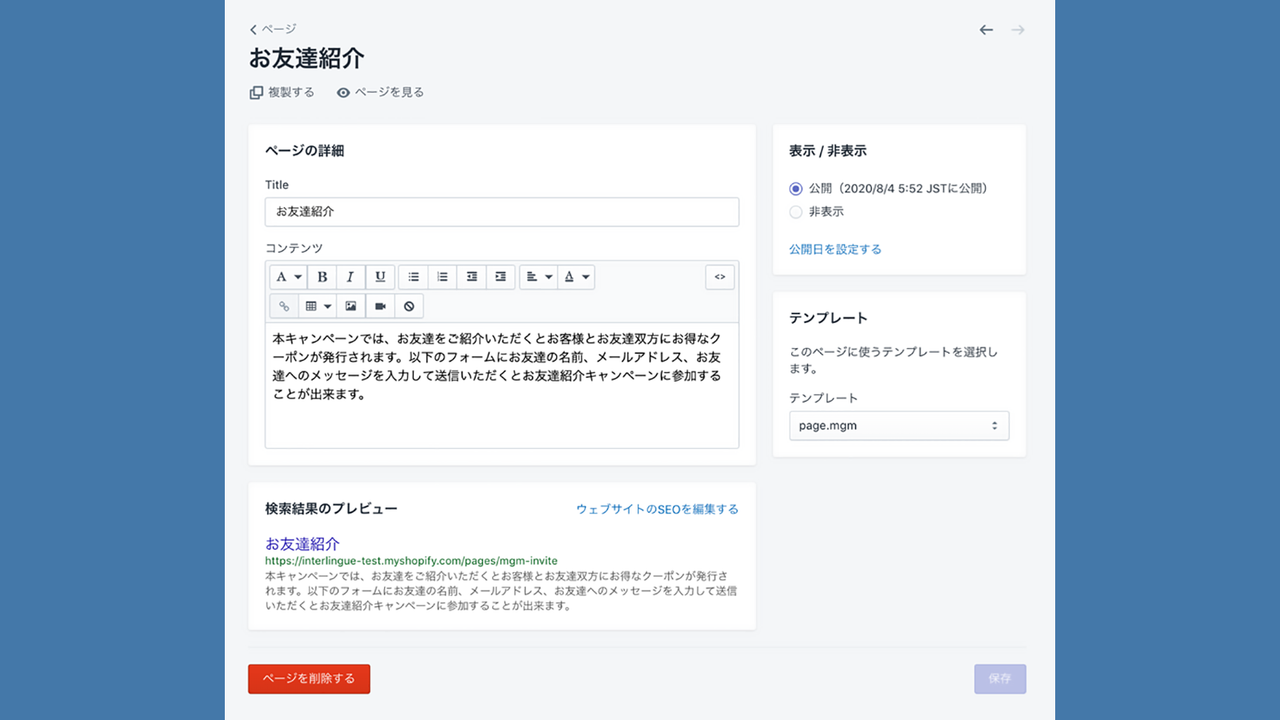The image size is (1280, 720).
Task: Toggle bold formatting
Action: pyautogui.click(x=322, y=277)
